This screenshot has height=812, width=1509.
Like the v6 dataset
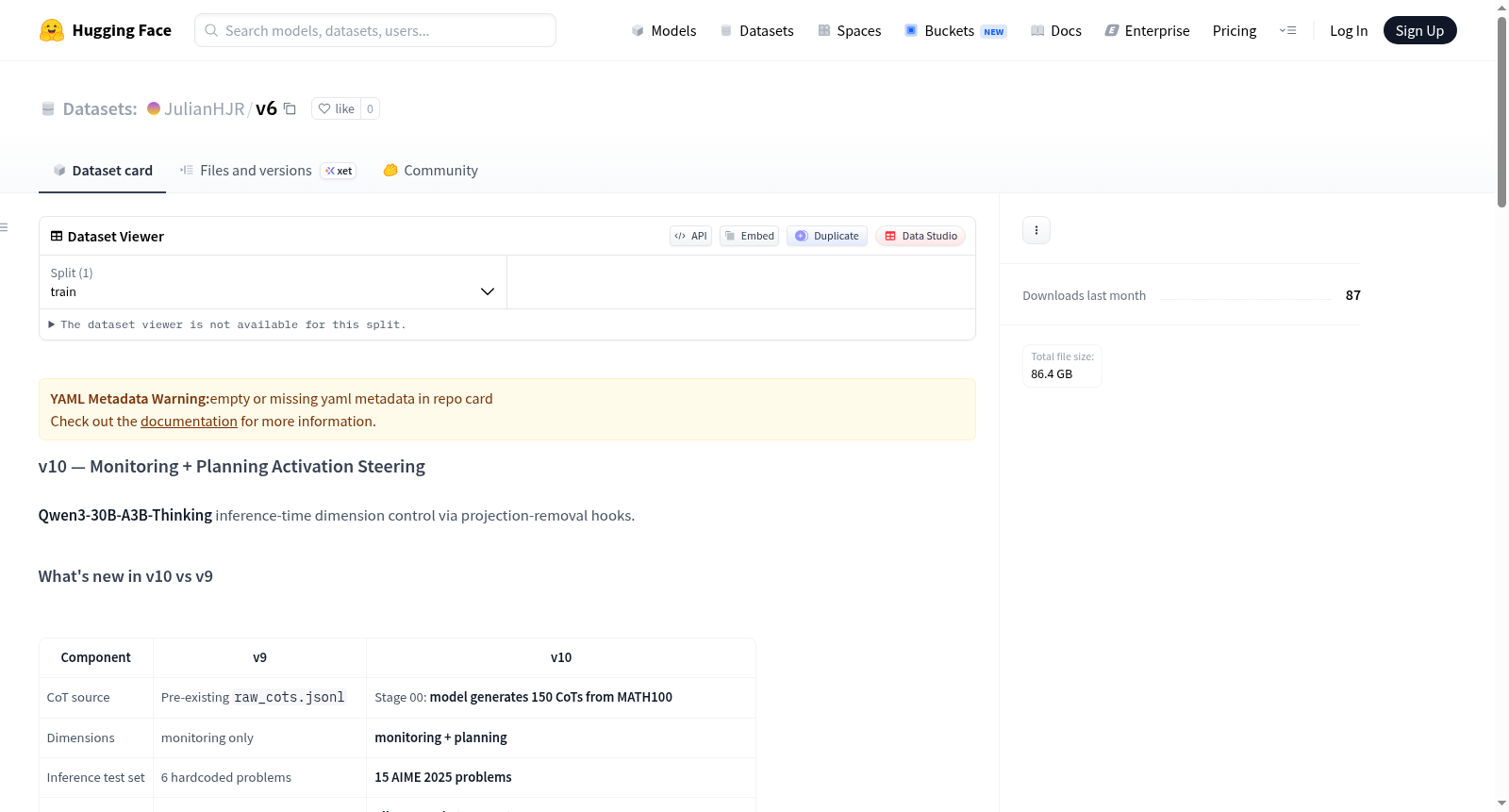336,108
